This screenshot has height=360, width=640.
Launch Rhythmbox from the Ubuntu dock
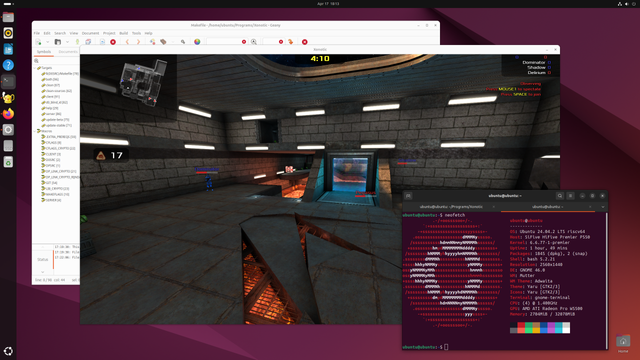click(8, 33)
